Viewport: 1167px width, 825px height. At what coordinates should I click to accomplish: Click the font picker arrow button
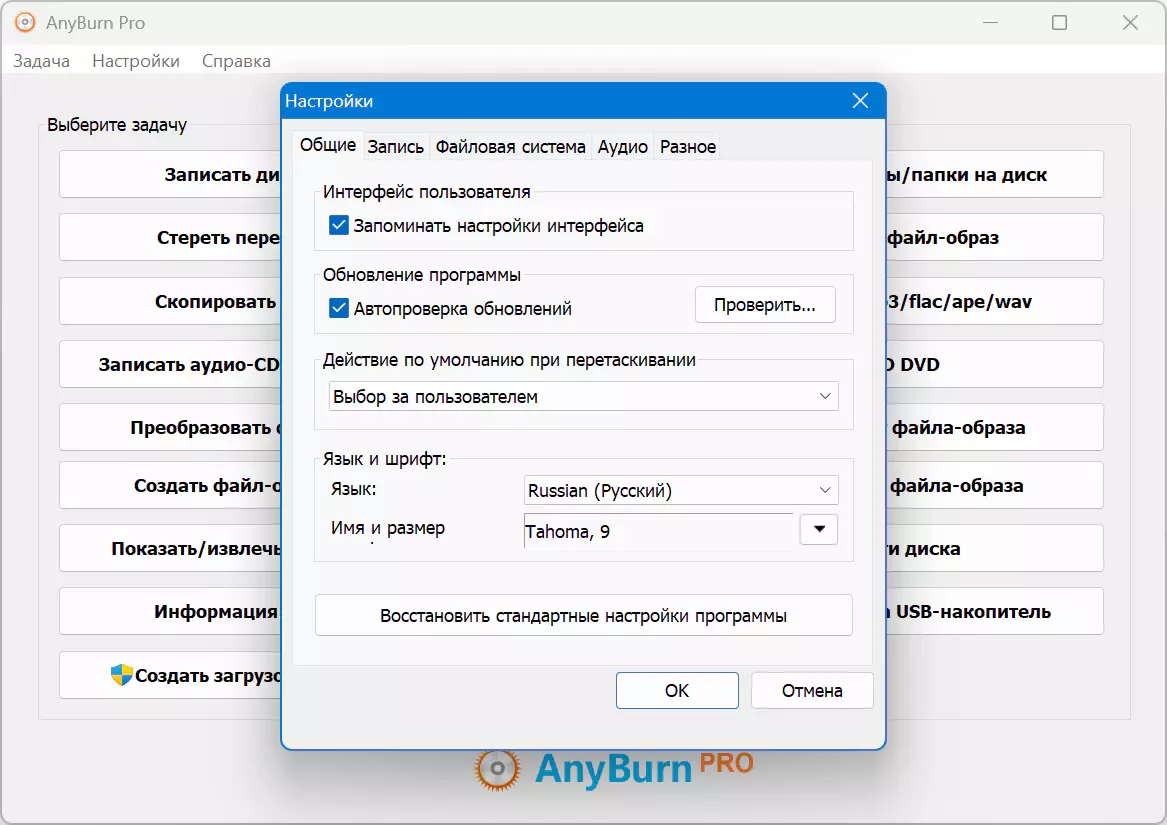(x=819, y=529)
